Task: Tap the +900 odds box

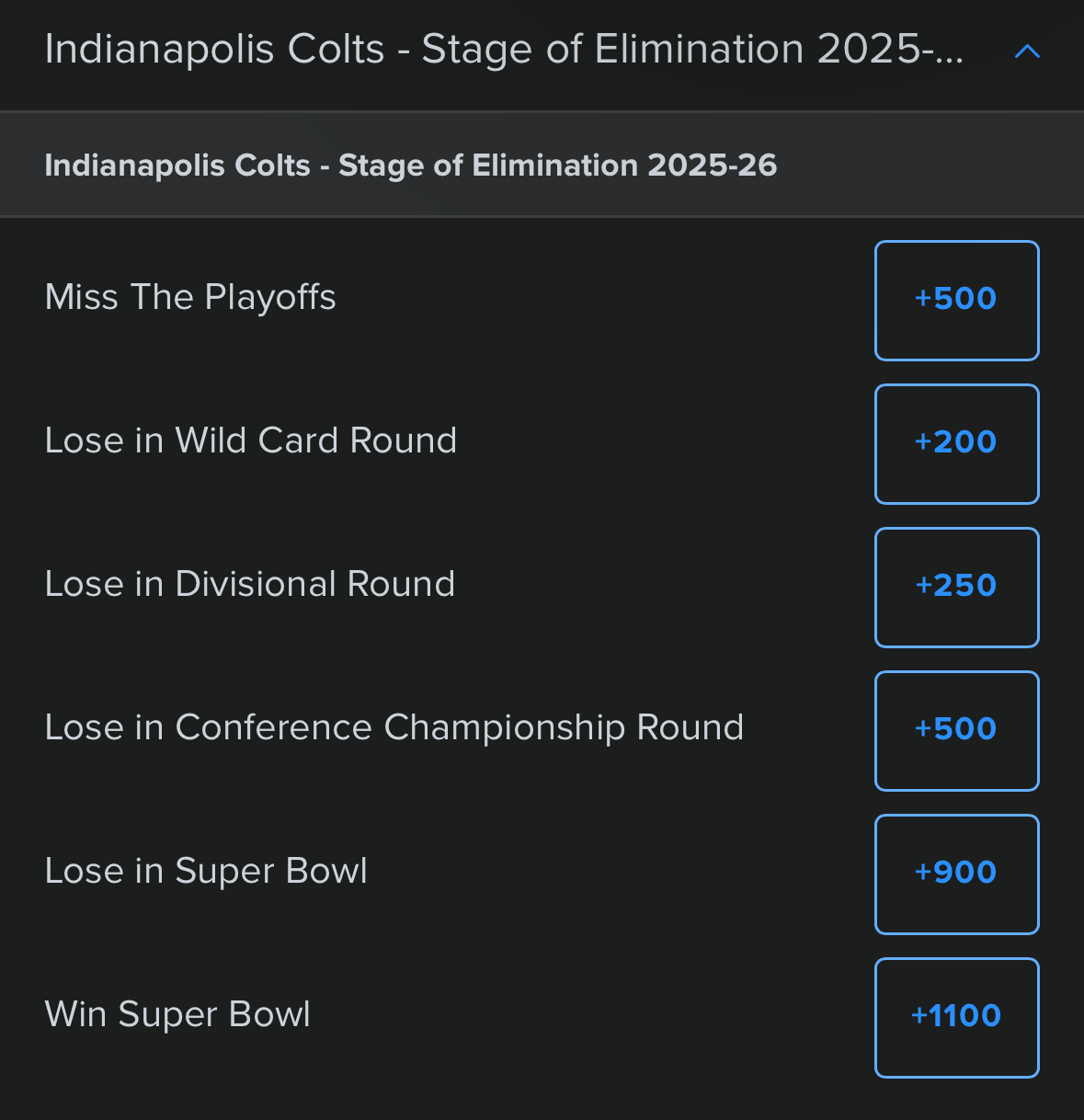Action: point(956,874)
